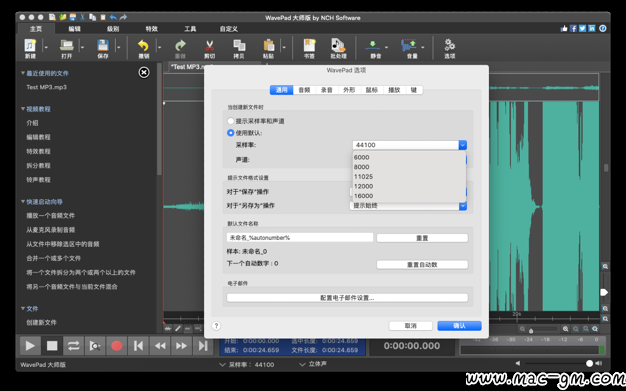
Task: Click the 取消 cancel button
Action: [x=410, y=326]
